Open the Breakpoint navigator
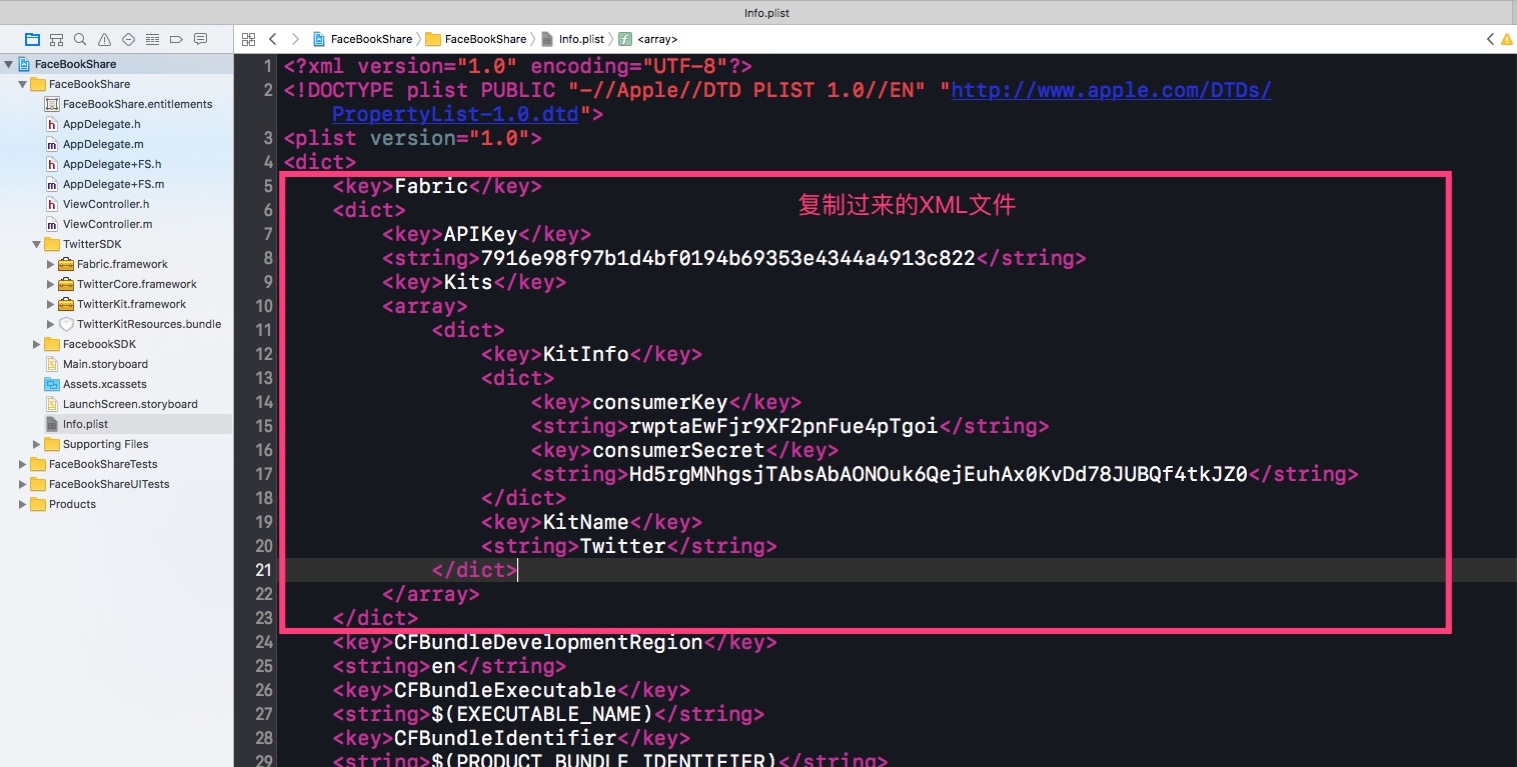Viewport: 1517px width, 767px height. click(176, 39)
